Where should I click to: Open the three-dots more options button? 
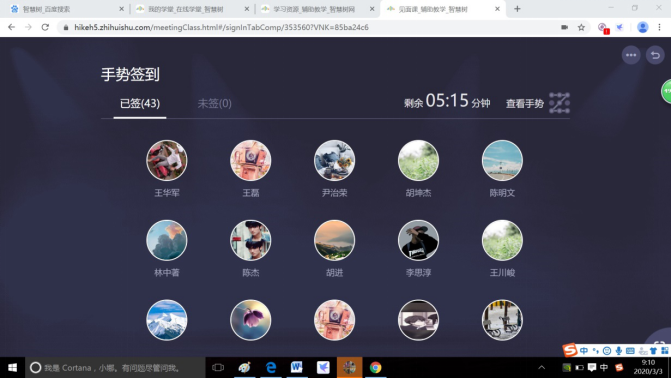click(631, 55)
